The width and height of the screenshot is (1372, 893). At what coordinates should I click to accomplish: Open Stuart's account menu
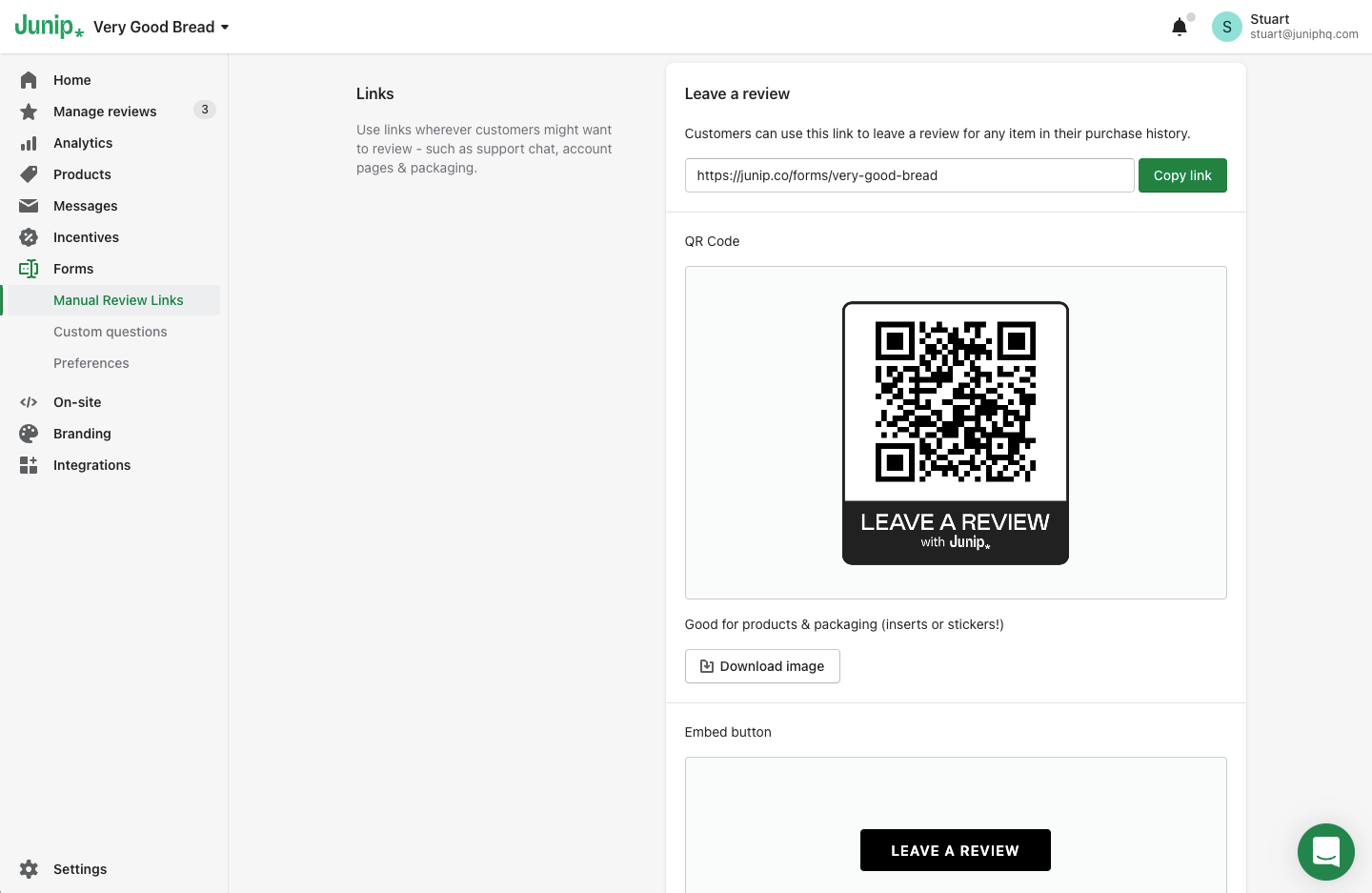point(1285,27)
